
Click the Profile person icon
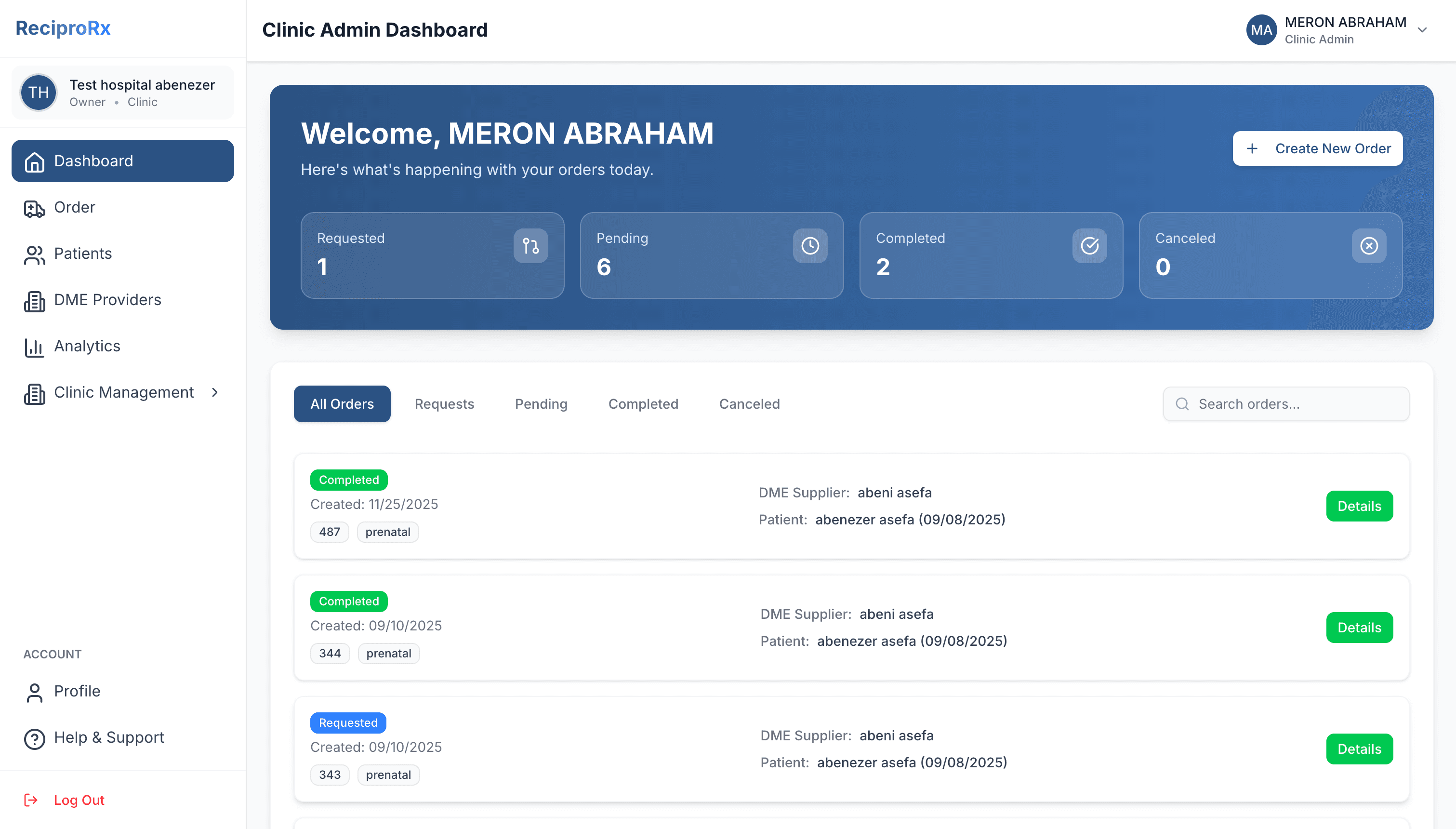[x=34, y=691]
